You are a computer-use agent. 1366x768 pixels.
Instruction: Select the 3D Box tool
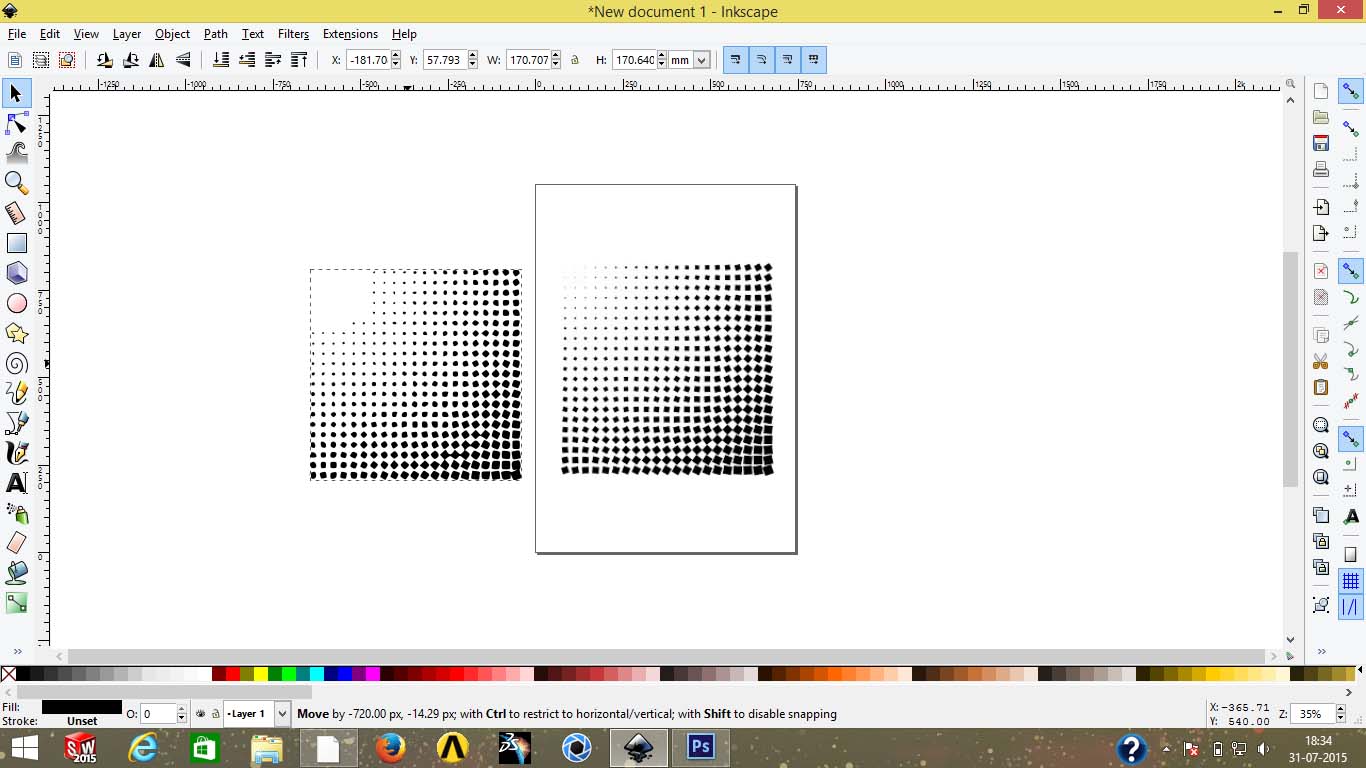(x=16, y=273)
